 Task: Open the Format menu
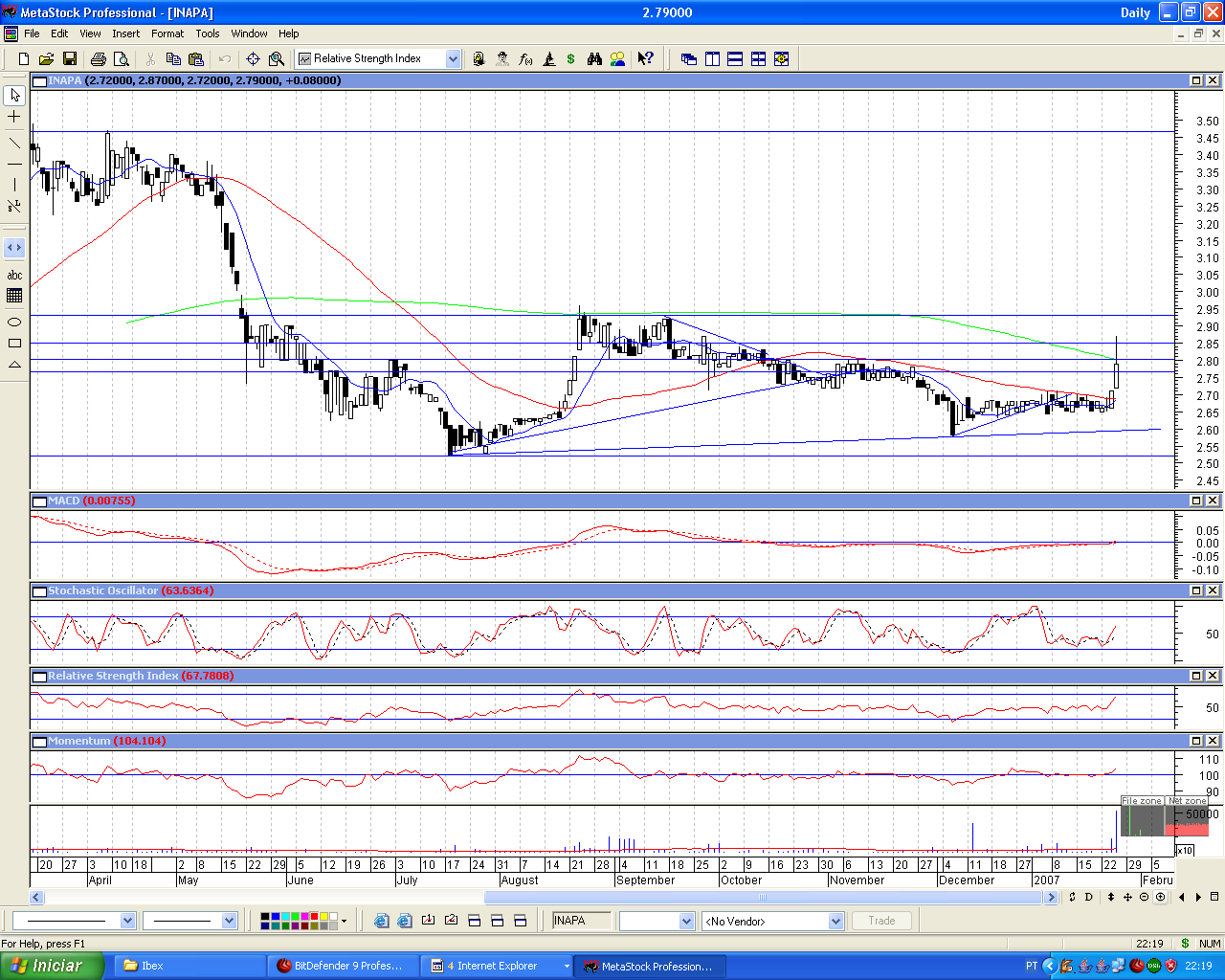tap(167, 33)
